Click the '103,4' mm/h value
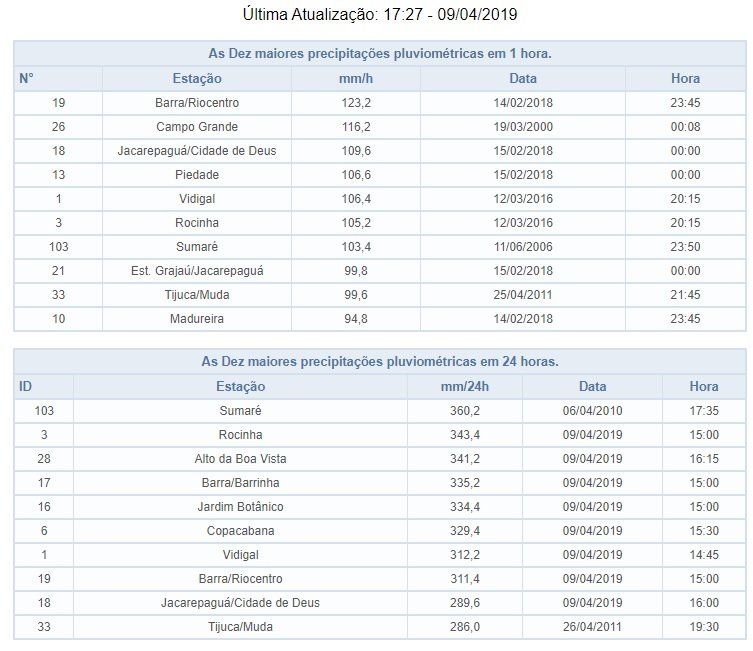The height and width of the screenshot is (651, 753). (x=356, y=247)
